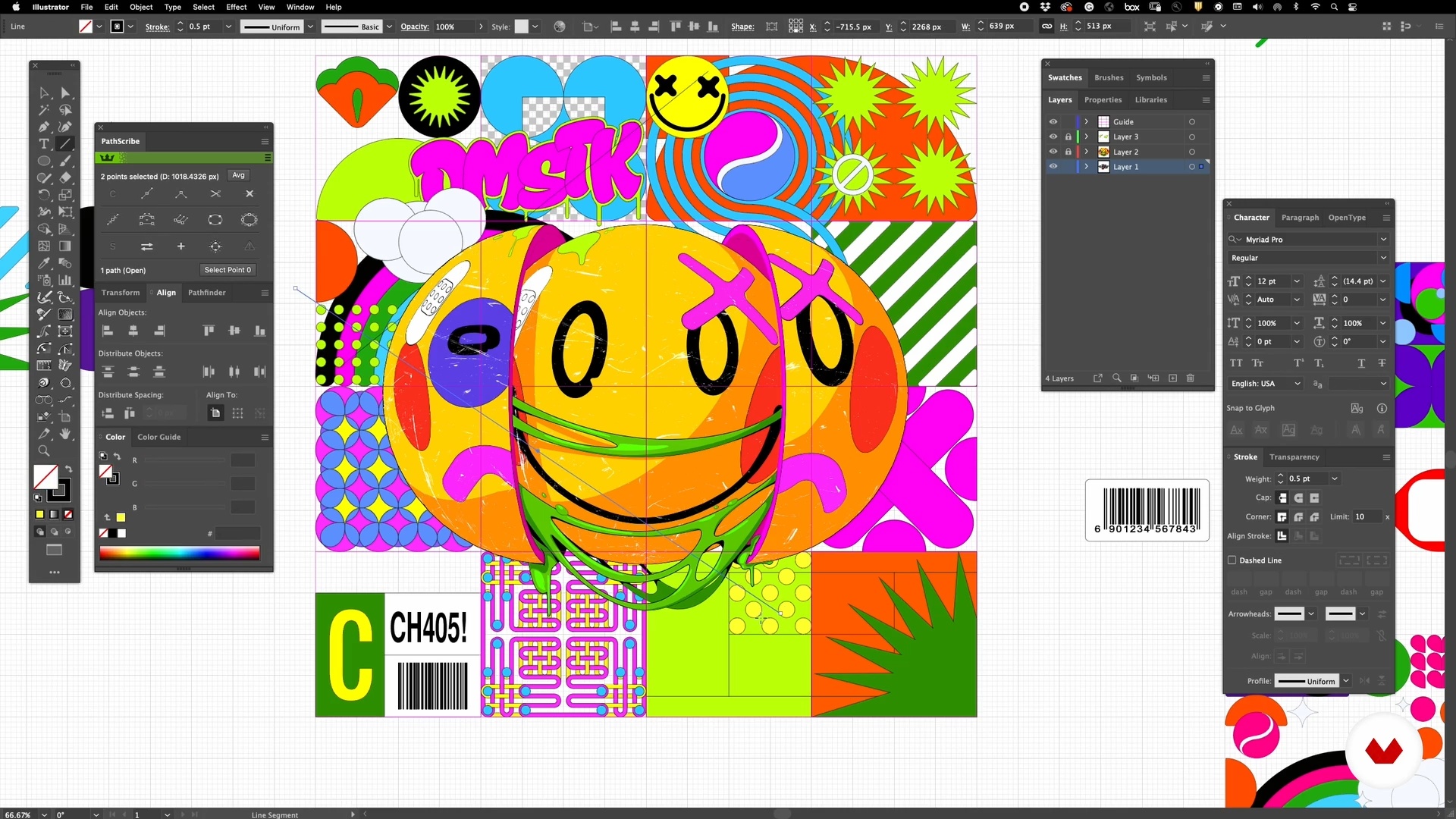The image size is (1456, 819).
Task: Select the Pen tool
Action: [44, 127]
